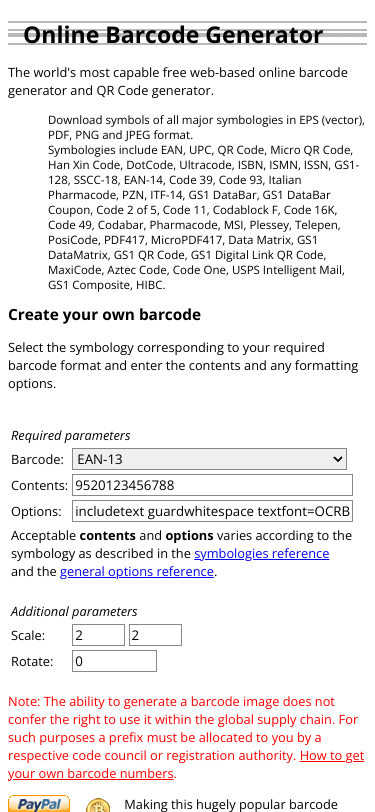Click the Online Barcode Generator title heading
The height and width of the screenshot is (812, 375).
[173, 35]
